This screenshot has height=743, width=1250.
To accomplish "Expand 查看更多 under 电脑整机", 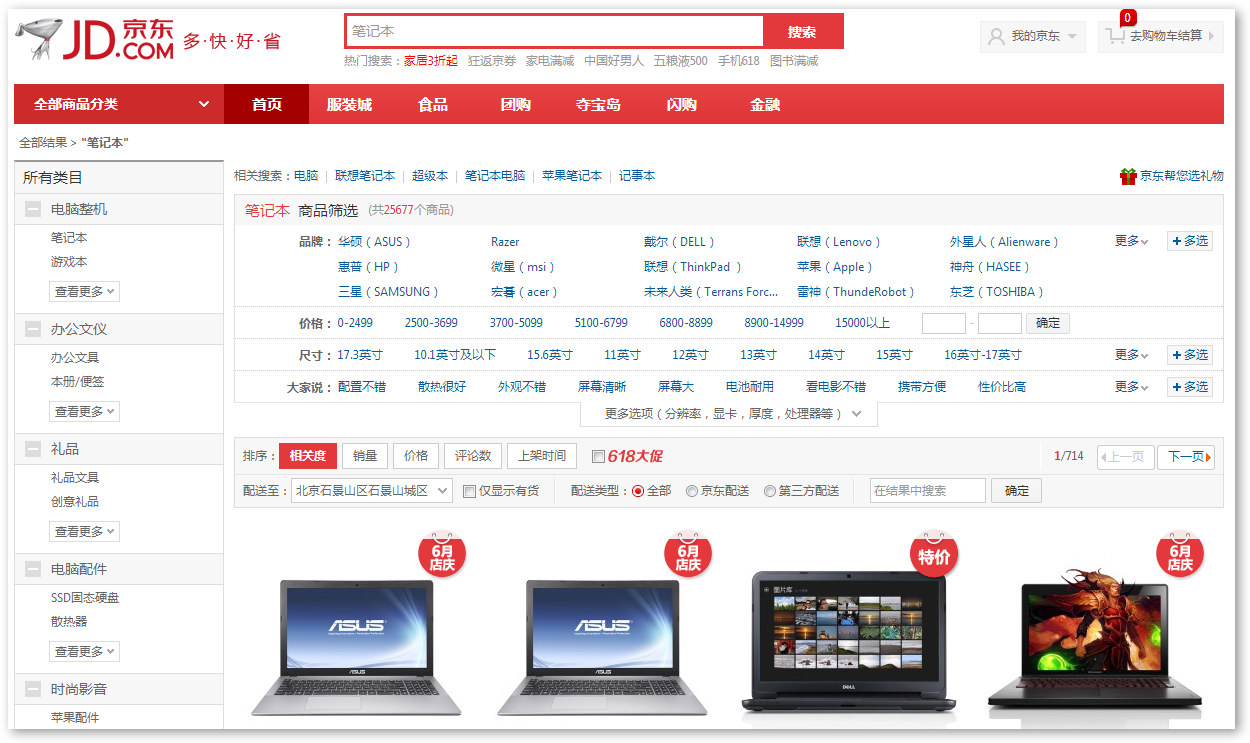I will pyautogui.click(x=84, y=291).
